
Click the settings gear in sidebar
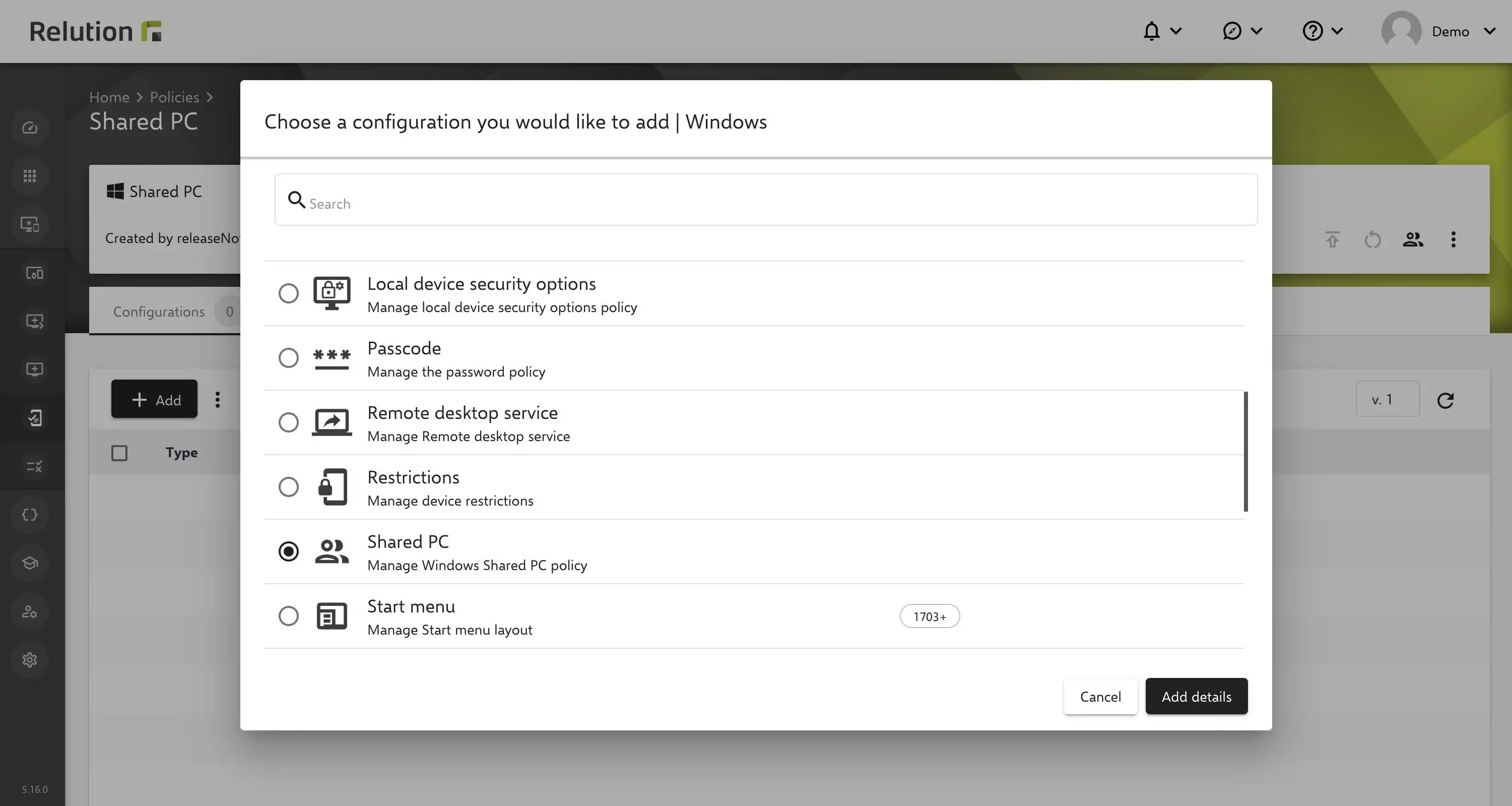pyautogui.click(x=30, y=660)
